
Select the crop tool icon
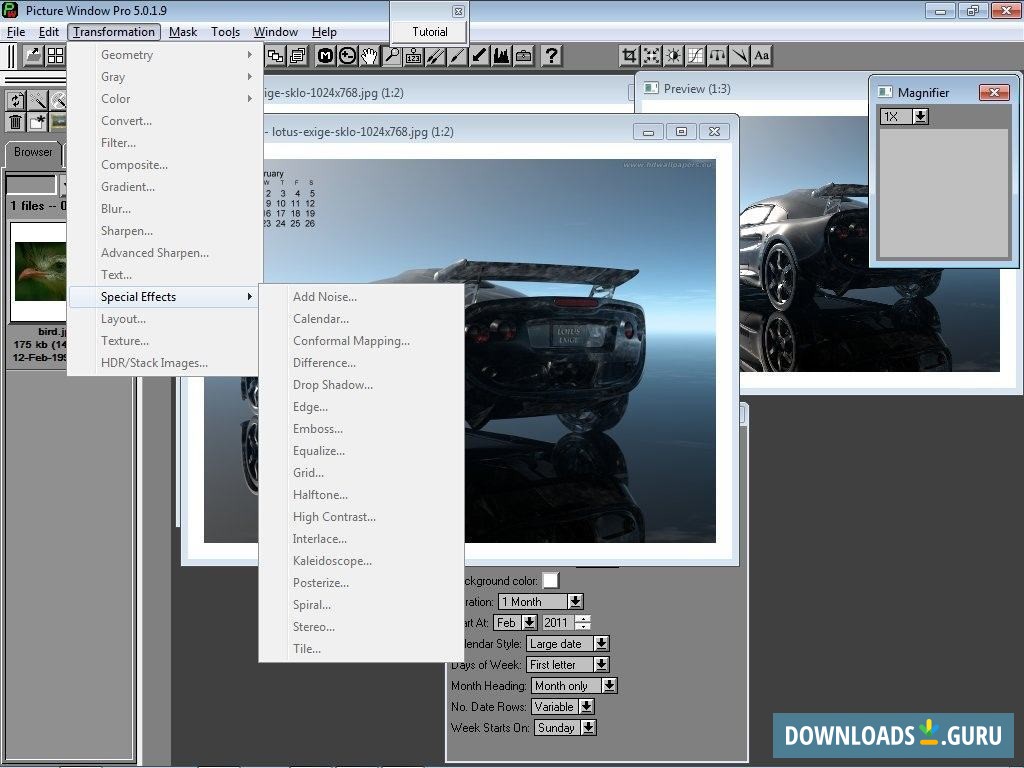tap(629, 56)
